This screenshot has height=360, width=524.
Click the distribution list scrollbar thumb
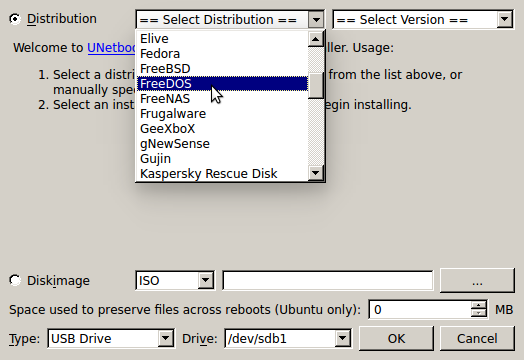pyautogui.click(x=315, y=86)
